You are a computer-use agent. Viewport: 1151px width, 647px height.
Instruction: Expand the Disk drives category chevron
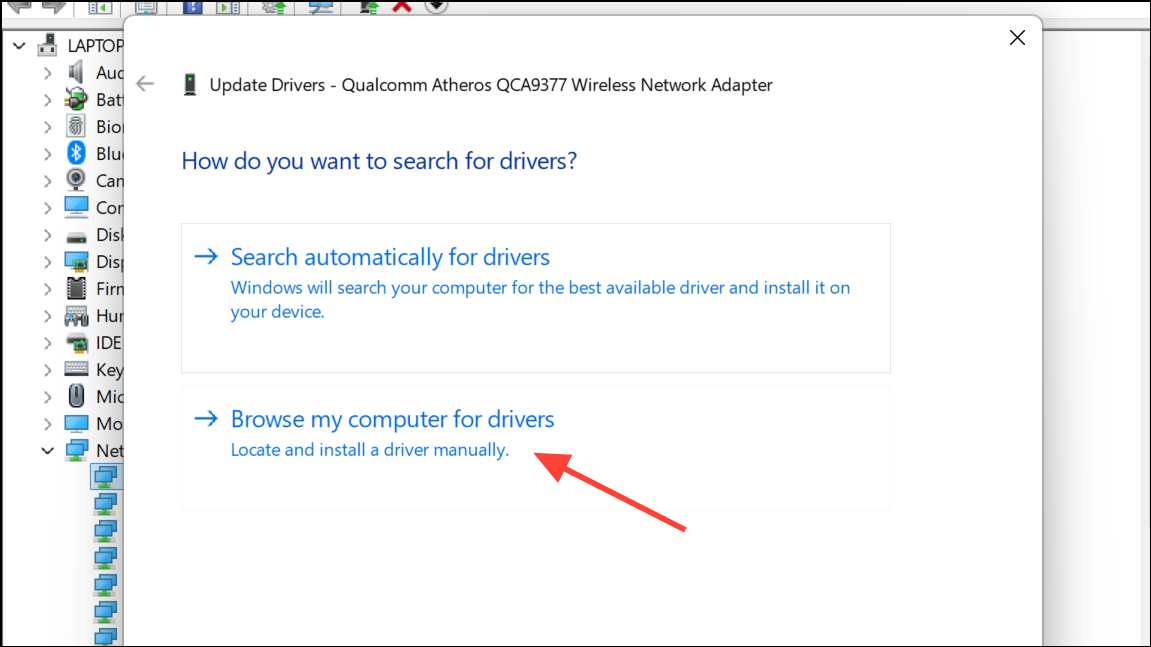coord(47,235)
